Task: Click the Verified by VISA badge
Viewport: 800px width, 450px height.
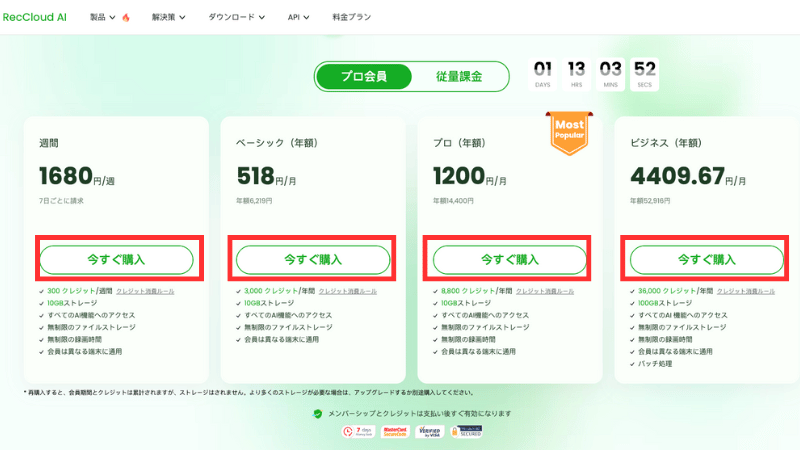Action: 430,432
